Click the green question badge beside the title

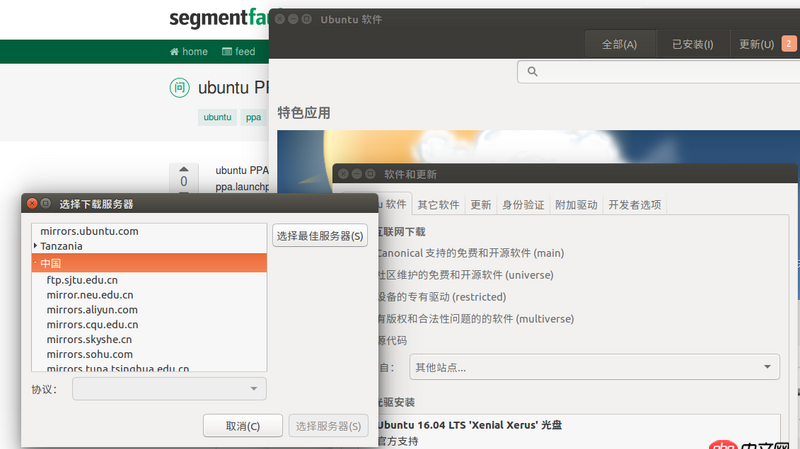click(x=179, y=88)
